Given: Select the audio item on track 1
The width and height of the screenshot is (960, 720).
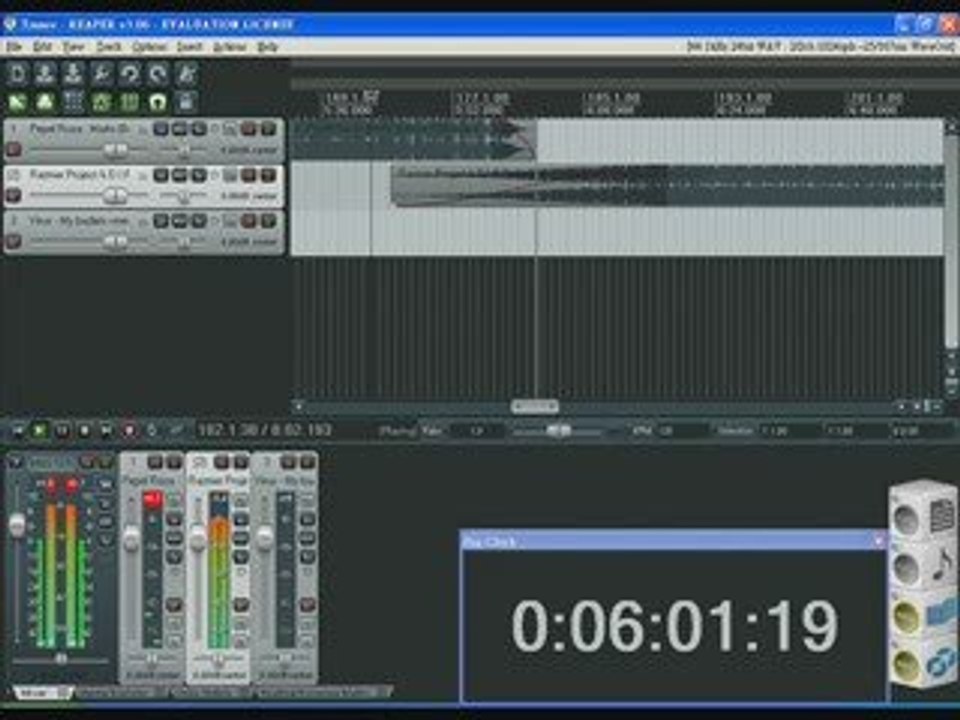Looking at the screenshot, I should [x=413, y=140].
